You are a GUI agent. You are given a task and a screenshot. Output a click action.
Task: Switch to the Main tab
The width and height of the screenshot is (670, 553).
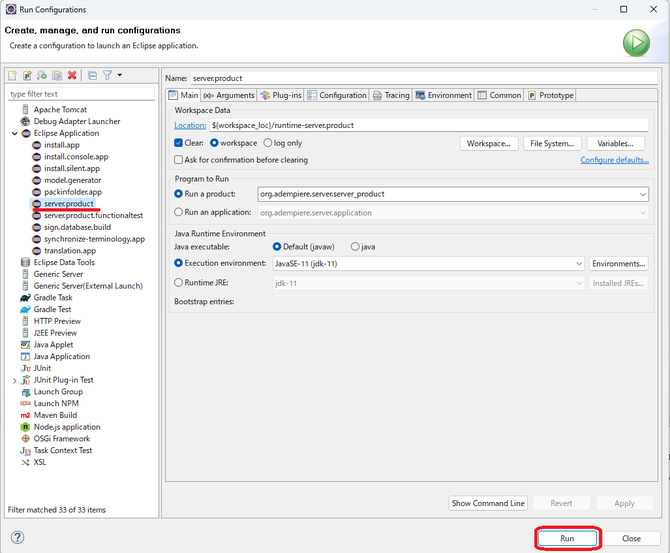click(x=184, y=95)
